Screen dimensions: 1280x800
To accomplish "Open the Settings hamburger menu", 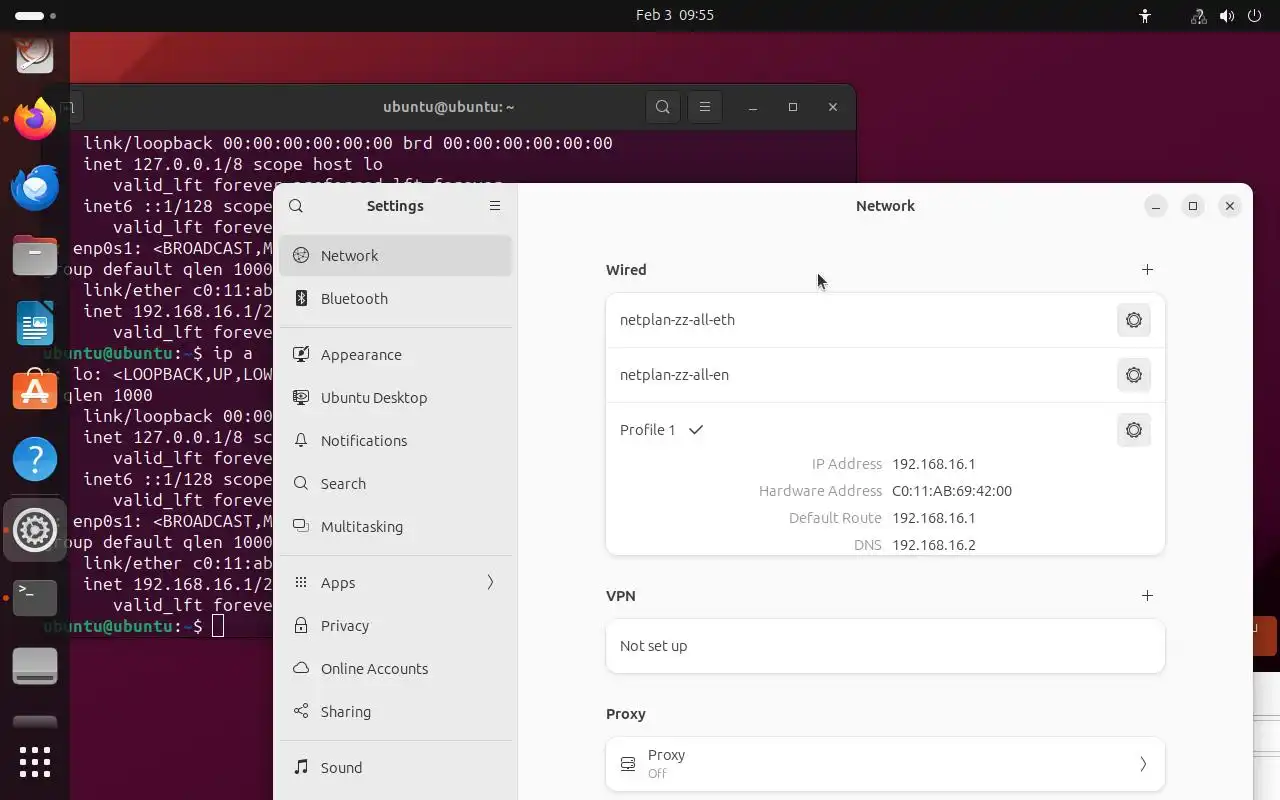I will tap(494, 206).
